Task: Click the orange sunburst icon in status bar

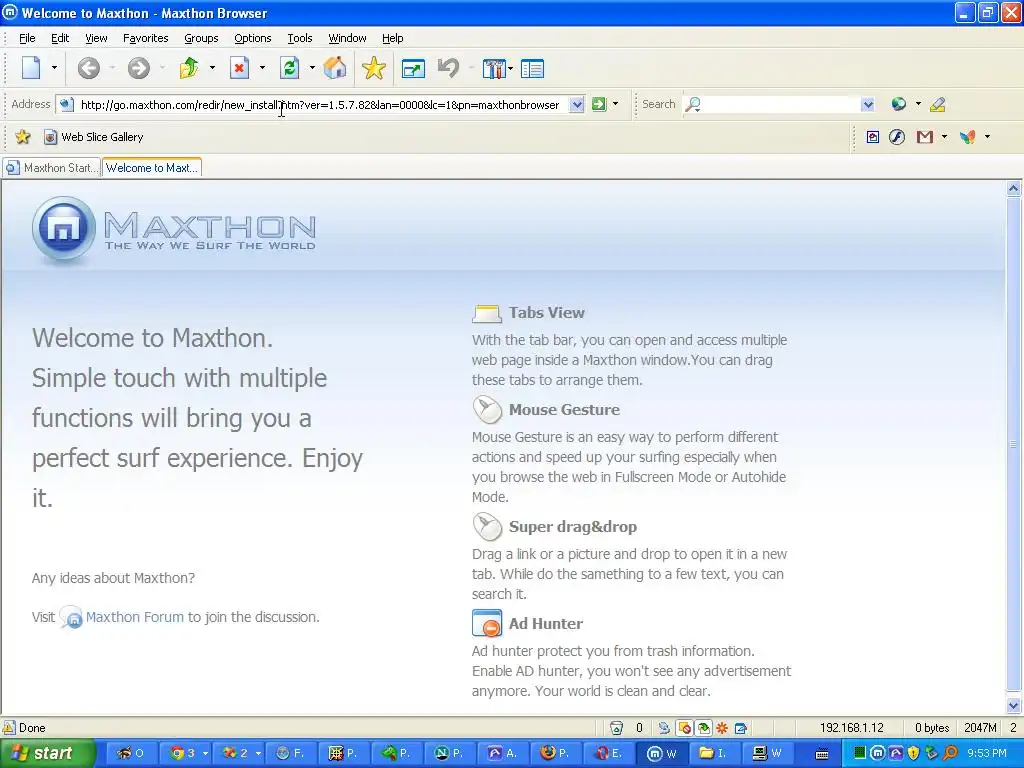Action: point(722,728)
